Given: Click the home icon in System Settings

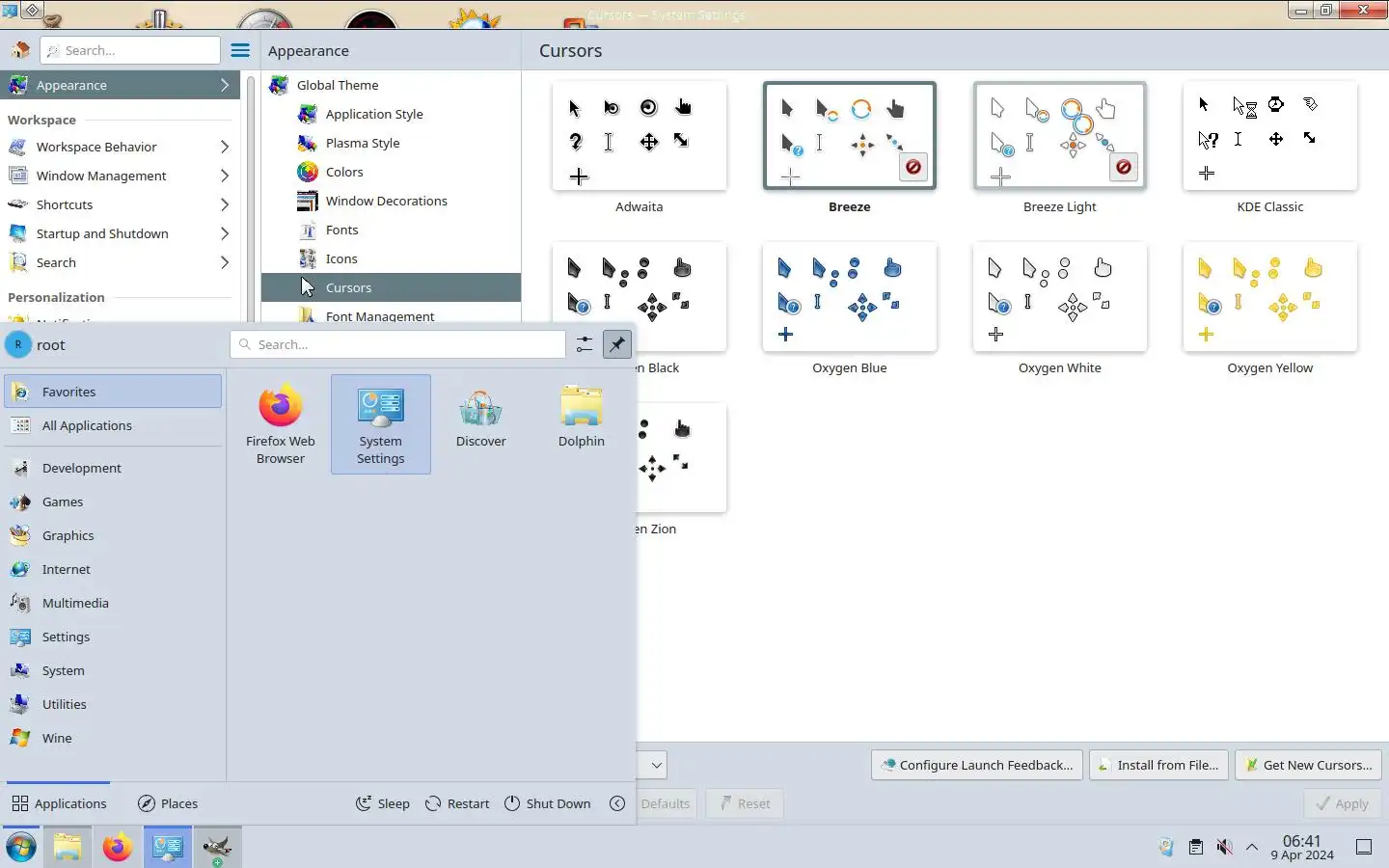Looking at the screenshot, I should tap(20, 50).
